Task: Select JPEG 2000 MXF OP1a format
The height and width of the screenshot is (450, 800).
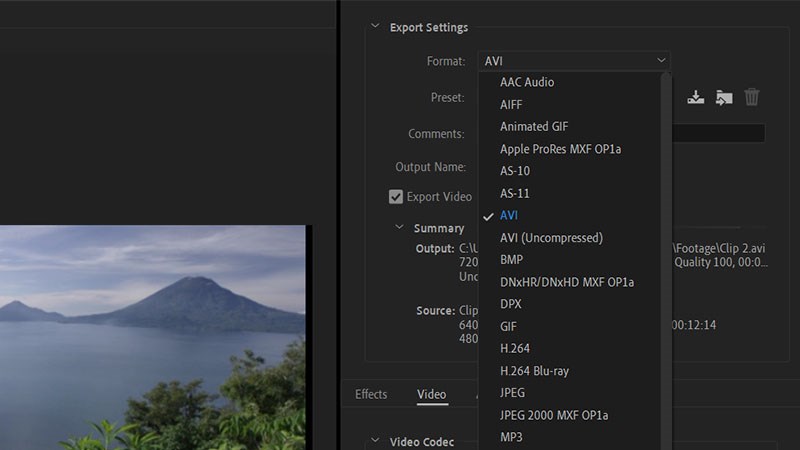Action: tap(554, 415)
